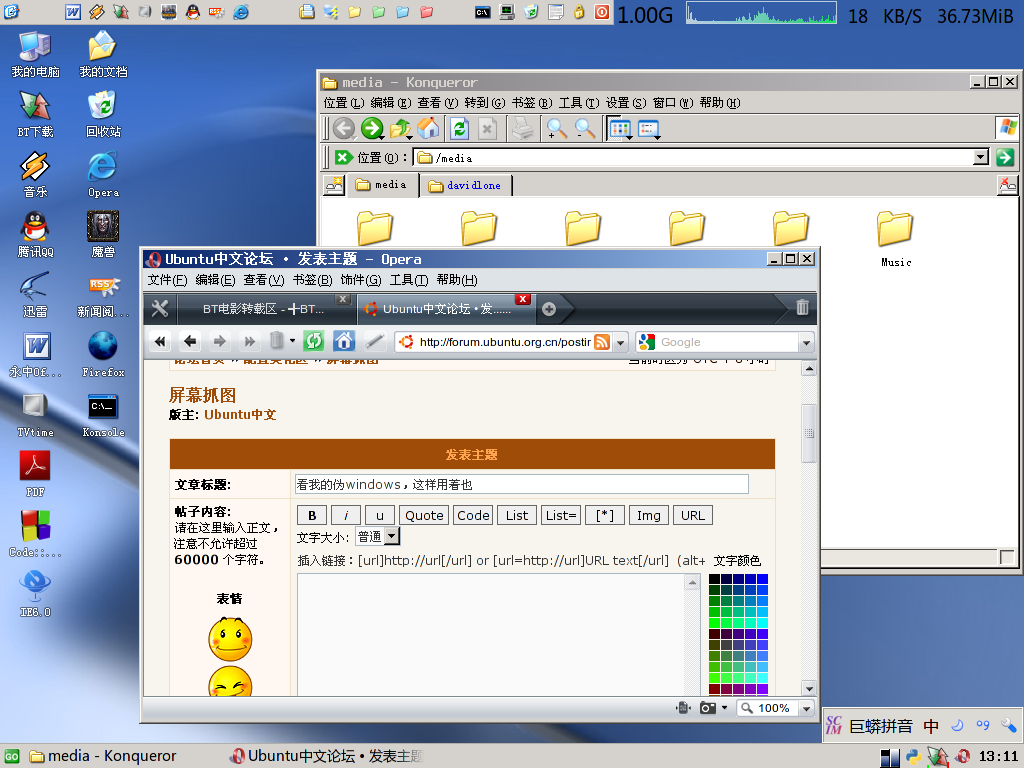Expand the Opera address bar dropdown
Screen dimensions: 1024x768
pyautogui.click(x=620, y=342)
